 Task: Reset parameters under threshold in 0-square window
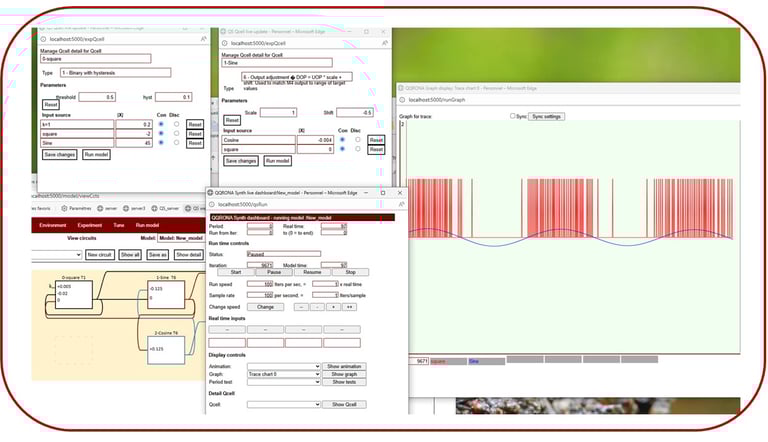pyautogui.click(x=51, y=105)
